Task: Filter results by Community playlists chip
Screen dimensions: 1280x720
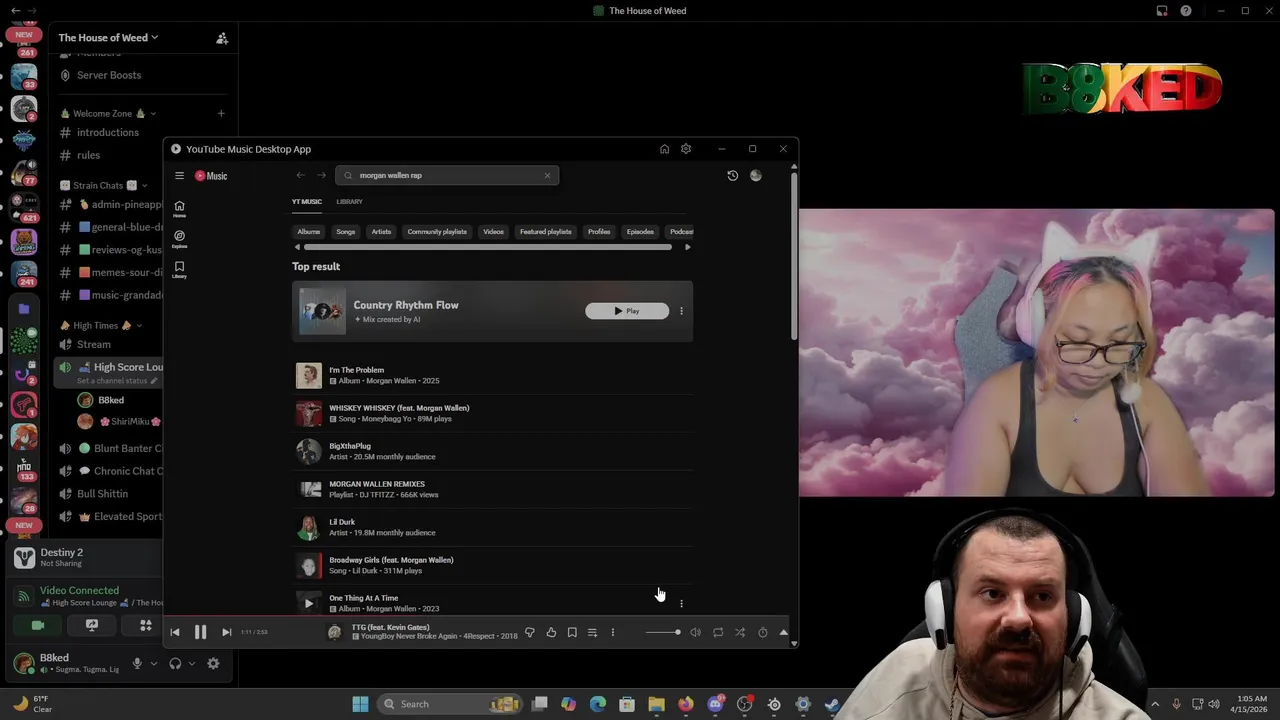Action: pyautogui.click(x=437, y=232)
